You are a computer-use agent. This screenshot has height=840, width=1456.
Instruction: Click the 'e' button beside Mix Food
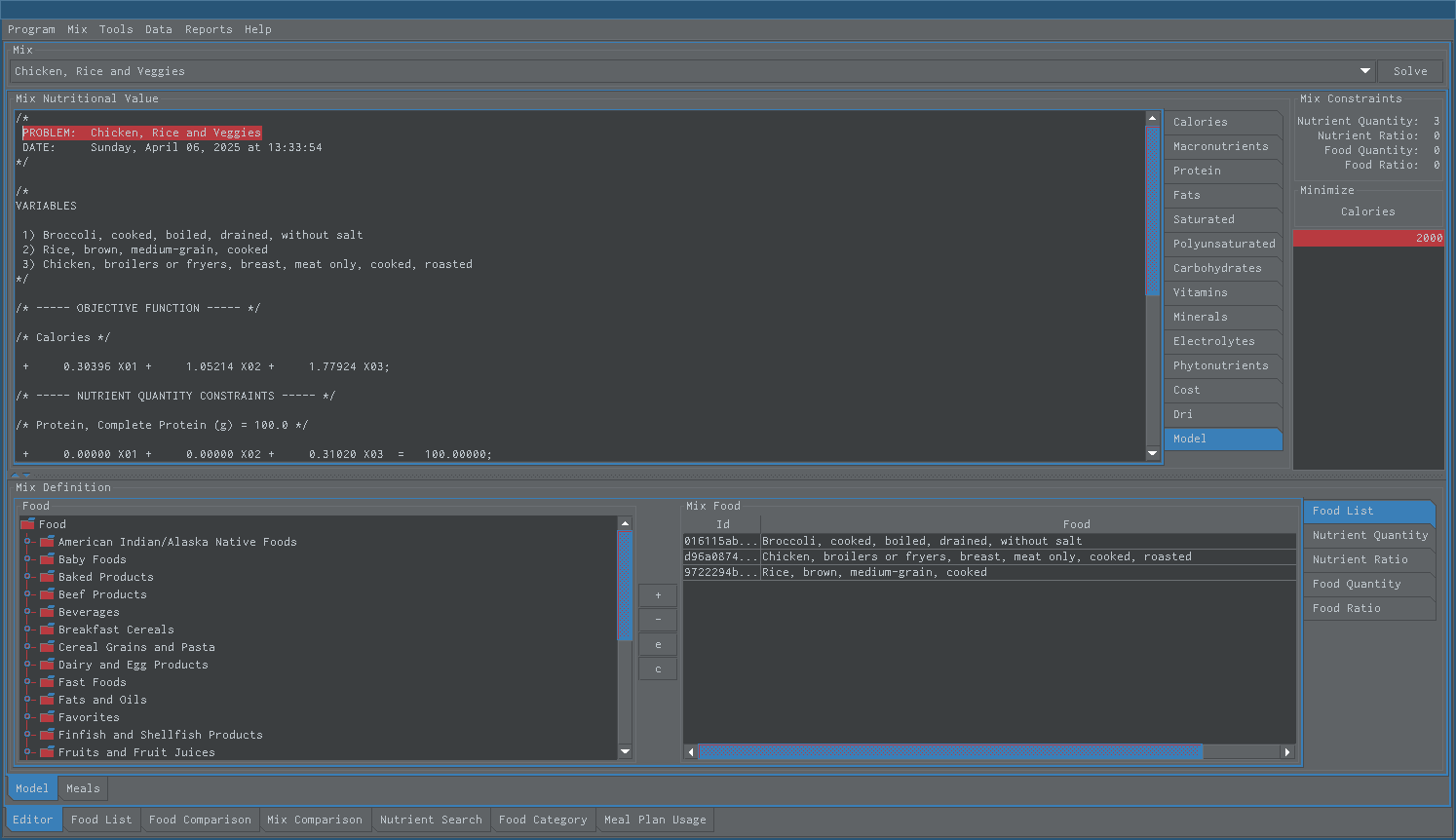(658, 644)
